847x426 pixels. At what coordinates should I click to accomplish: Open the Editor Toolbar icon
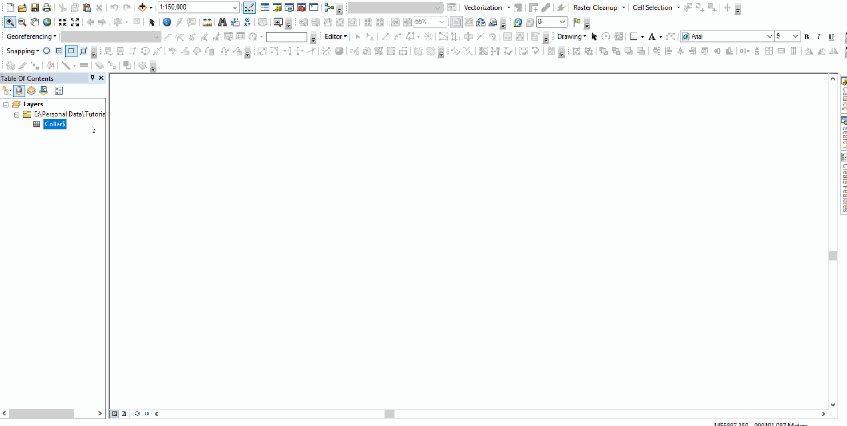[250, 8]
